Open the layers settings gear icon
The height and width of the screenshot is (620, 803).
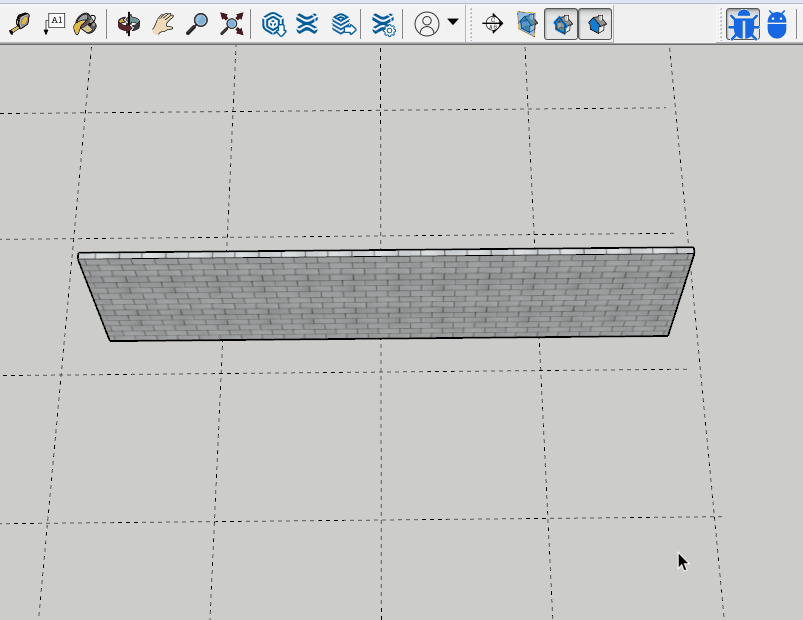pyautogui.click(x=383, y=24)
